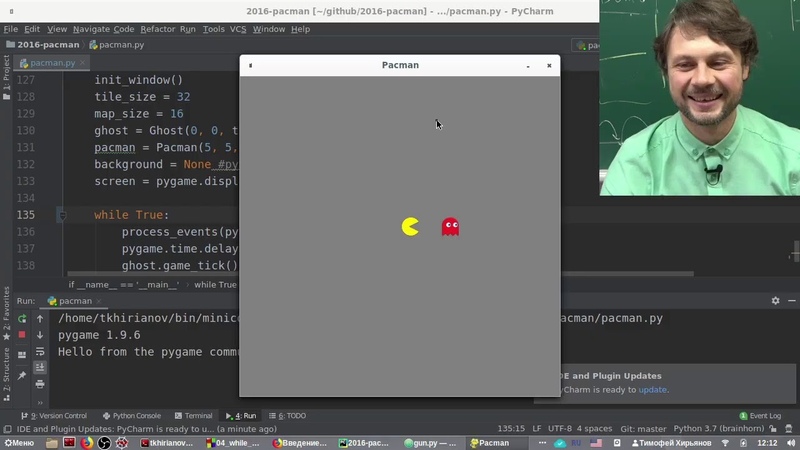Click the if __name__ == '__main__' breadcrumb
The image size is (800, 450).
pyautogui.click(x=124, y=285)
